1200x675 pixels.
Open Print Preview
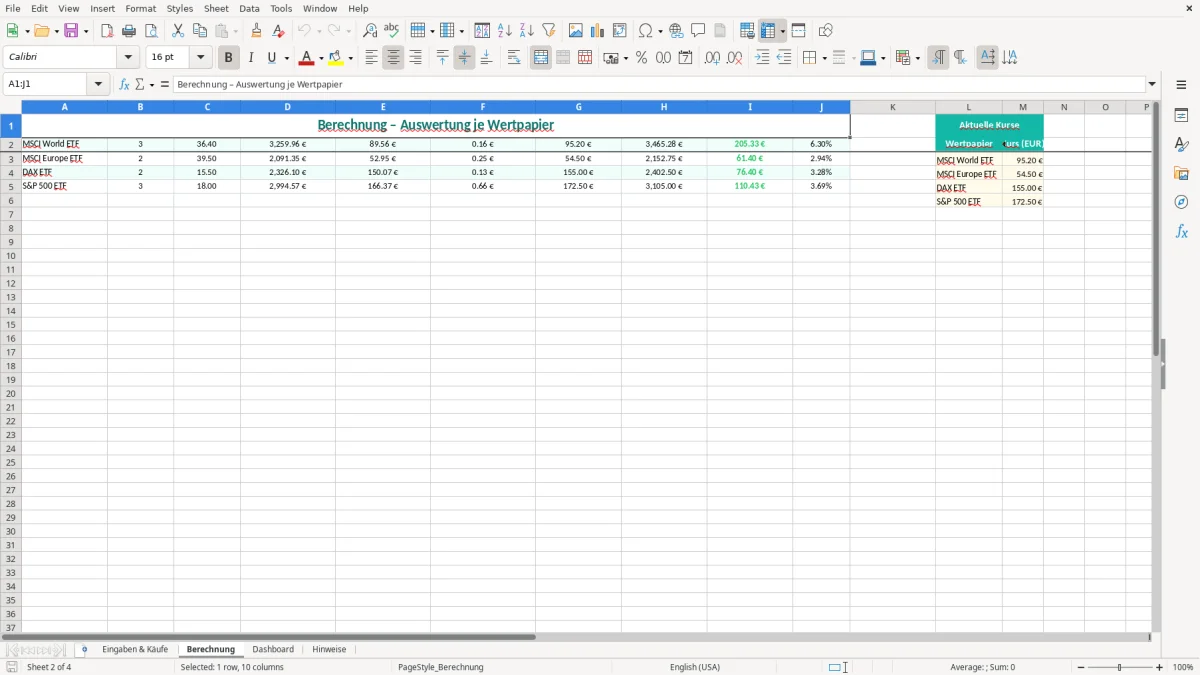(x=151, y=31)
